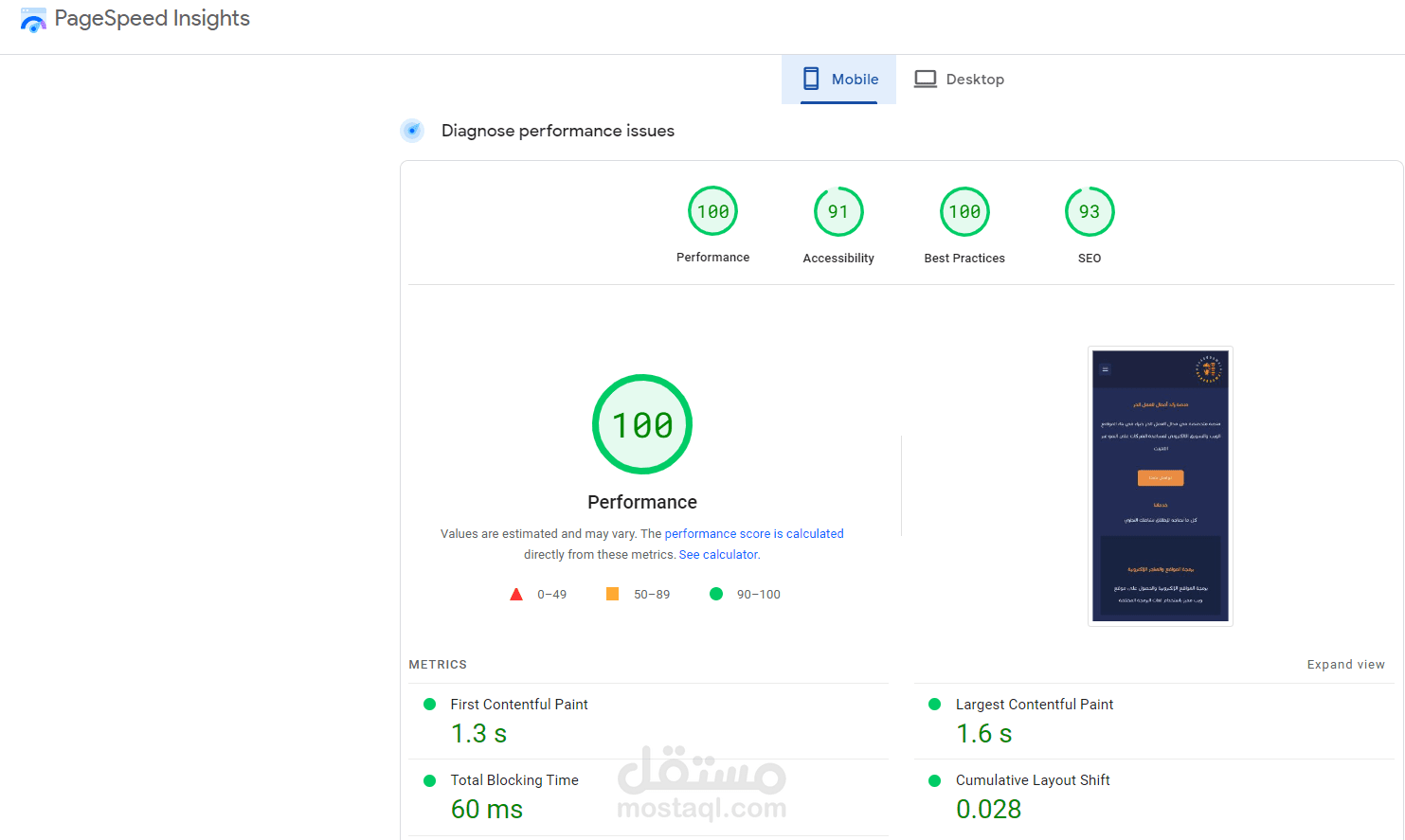The height and width of the screenshot is (840, 1405).
Task: Click the green dot beside Cumulative Layout Shift
Action: pos(935,781)
